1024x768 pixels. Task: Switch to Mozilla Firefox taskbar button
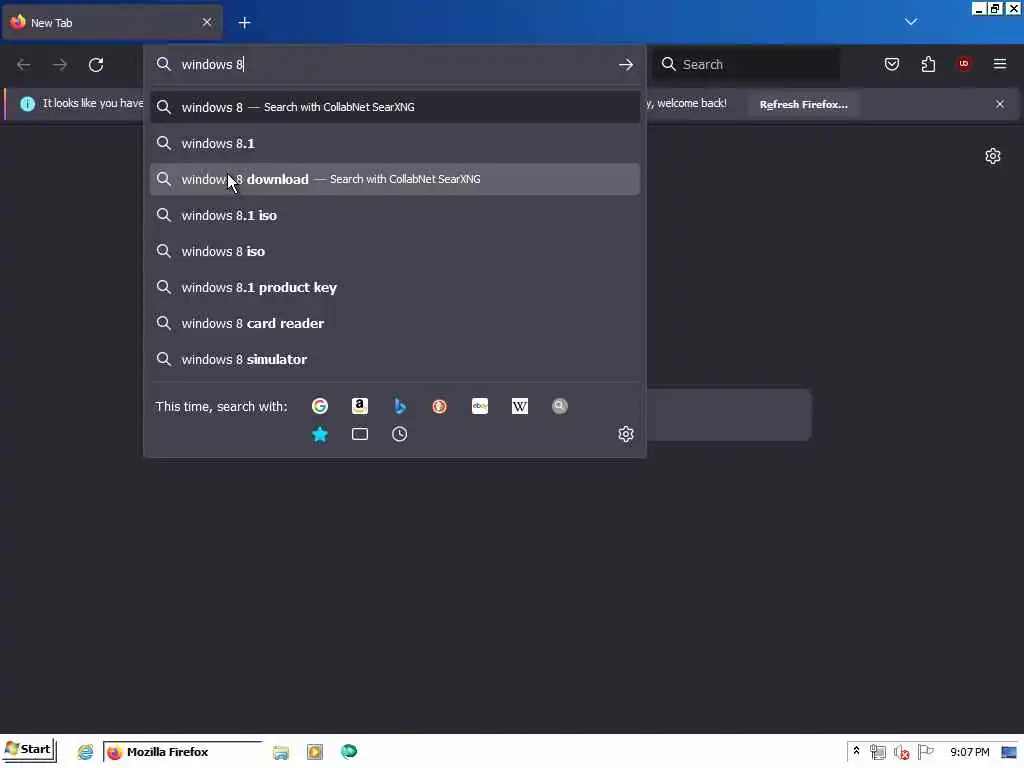point(183,752)
